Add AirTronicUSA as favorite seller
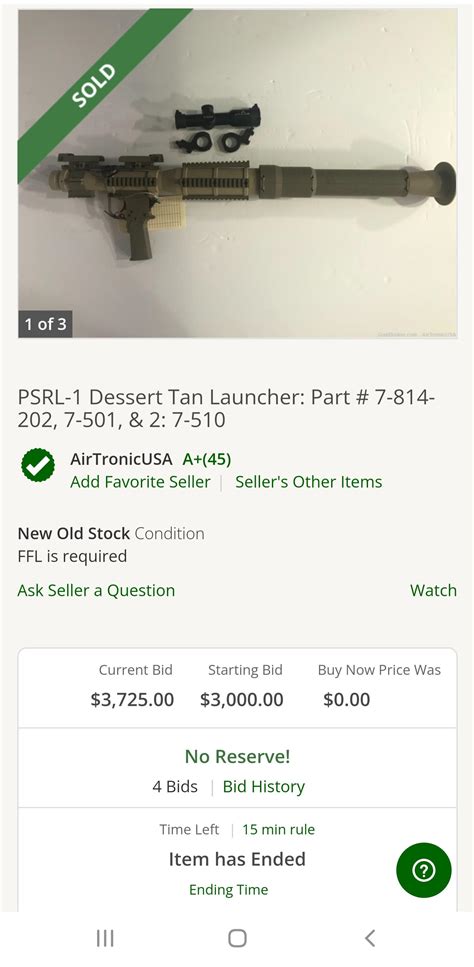 (x=140, y=482)
